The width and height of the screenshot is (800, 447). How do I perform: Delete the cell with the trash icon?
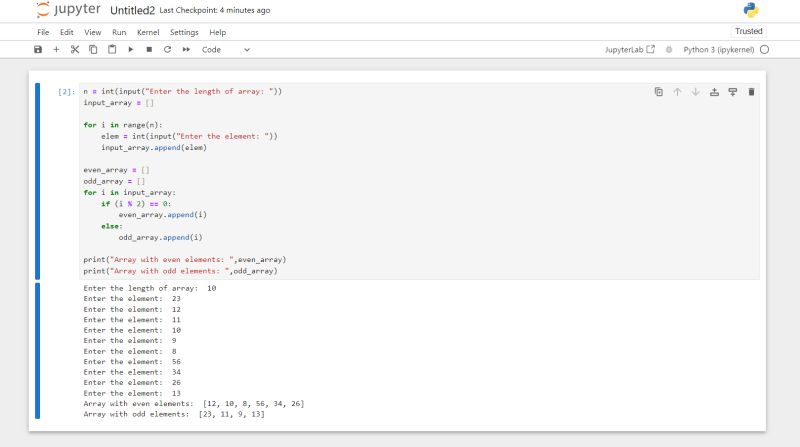coord(751,92)
